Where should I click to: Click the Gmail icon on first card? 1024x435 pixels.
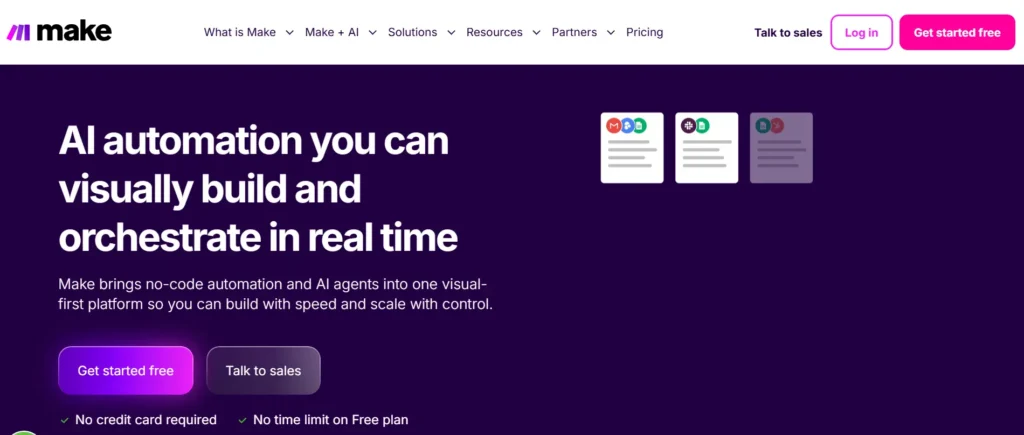coord(614,126)
